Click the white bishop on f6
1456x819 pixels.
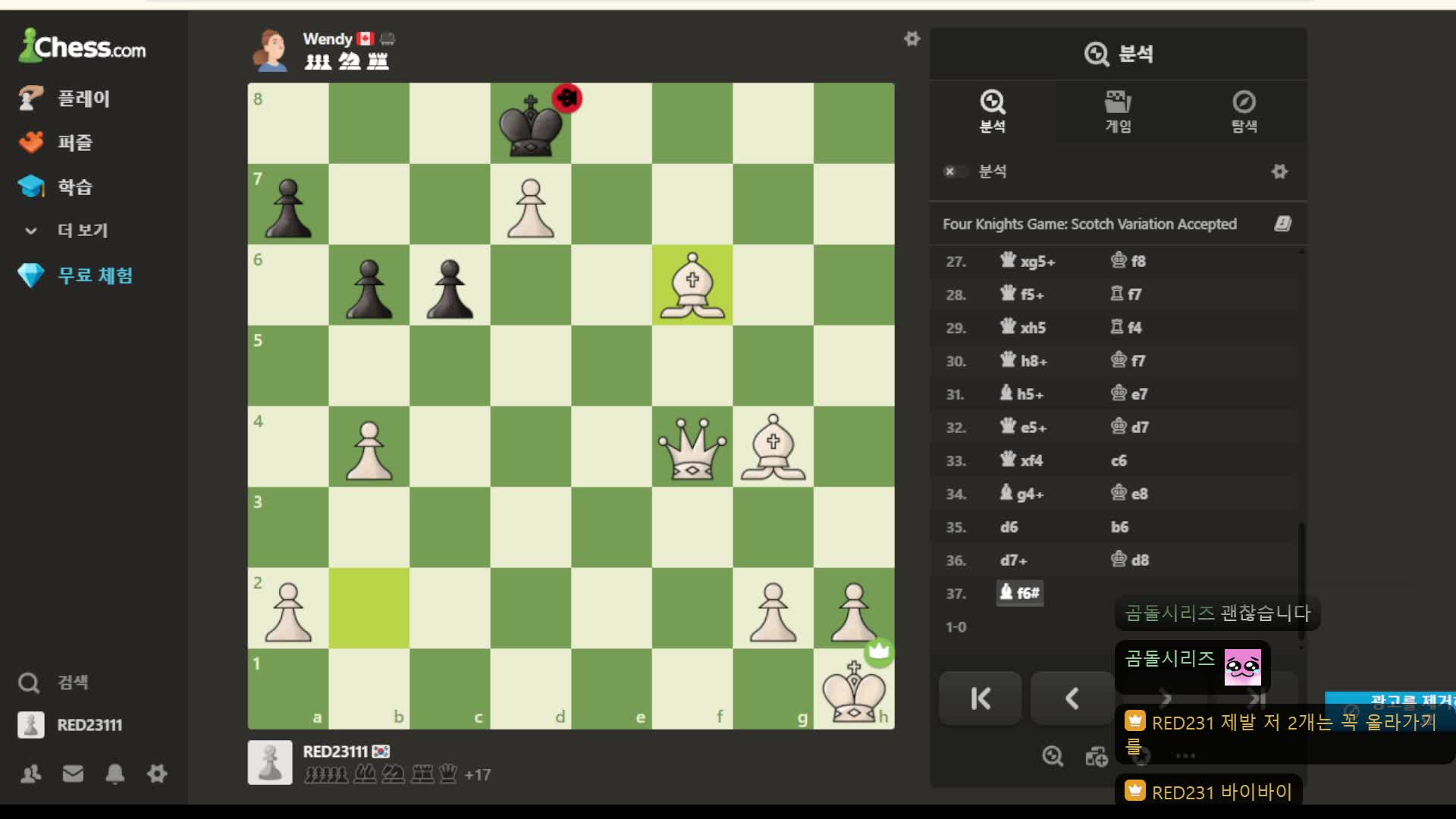pos(692,285)
